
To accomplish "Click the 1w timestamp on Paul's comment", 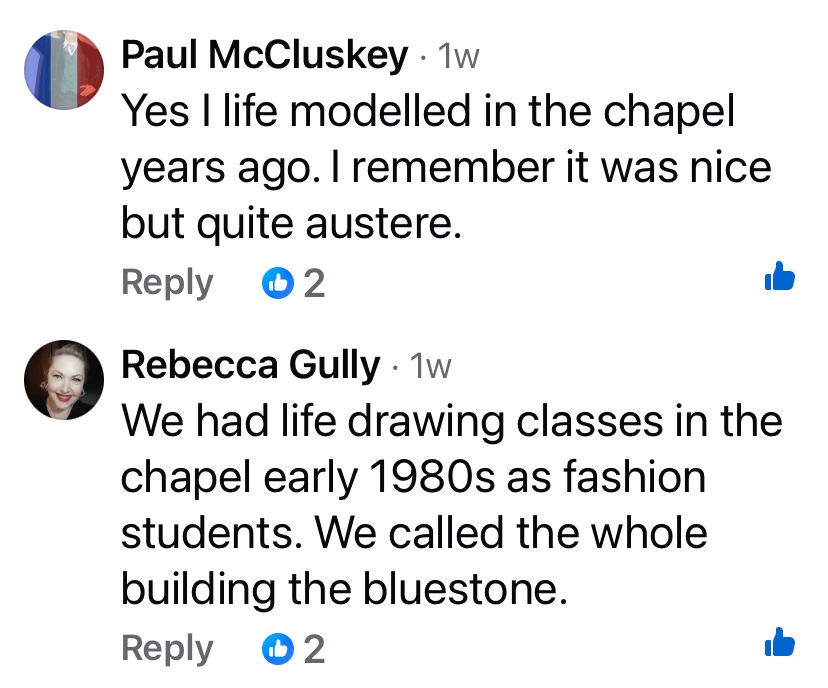I will tap(459, 58).
